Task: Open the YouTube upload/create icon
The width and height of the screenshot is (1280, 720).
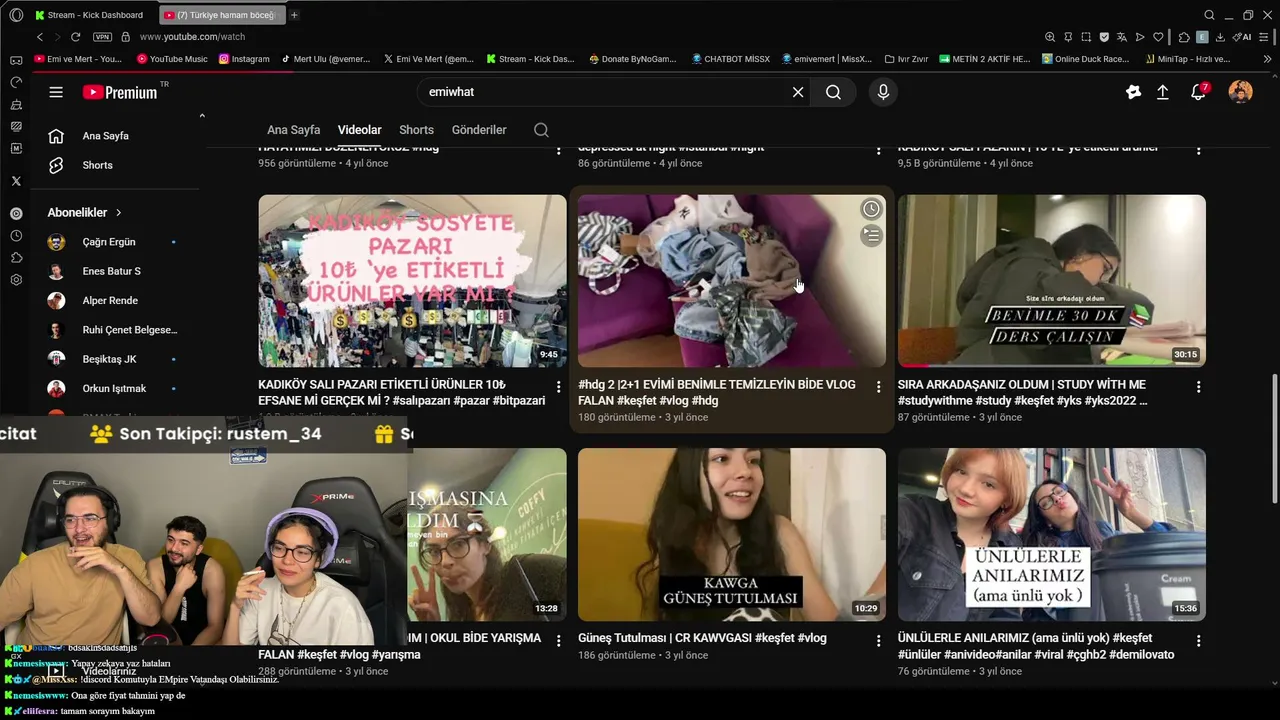Action: point(1163,92)
